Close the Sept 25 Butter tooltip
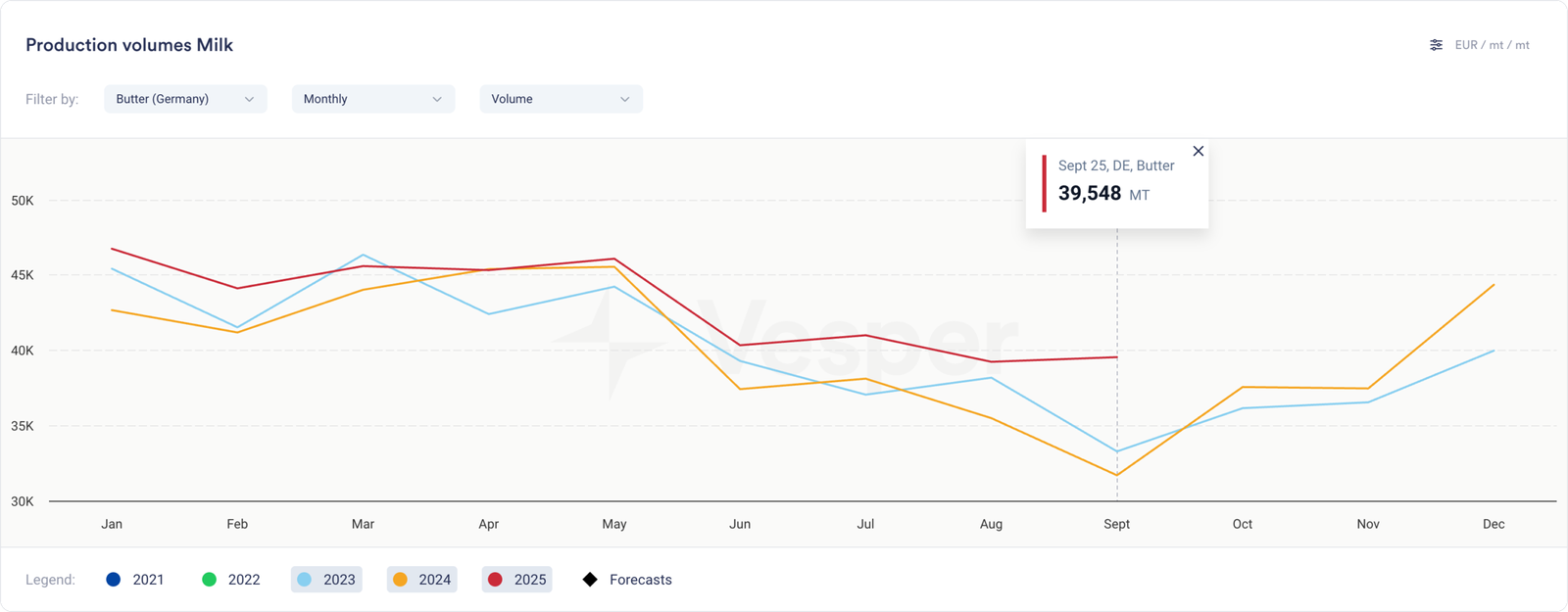 pos(1198,151)
